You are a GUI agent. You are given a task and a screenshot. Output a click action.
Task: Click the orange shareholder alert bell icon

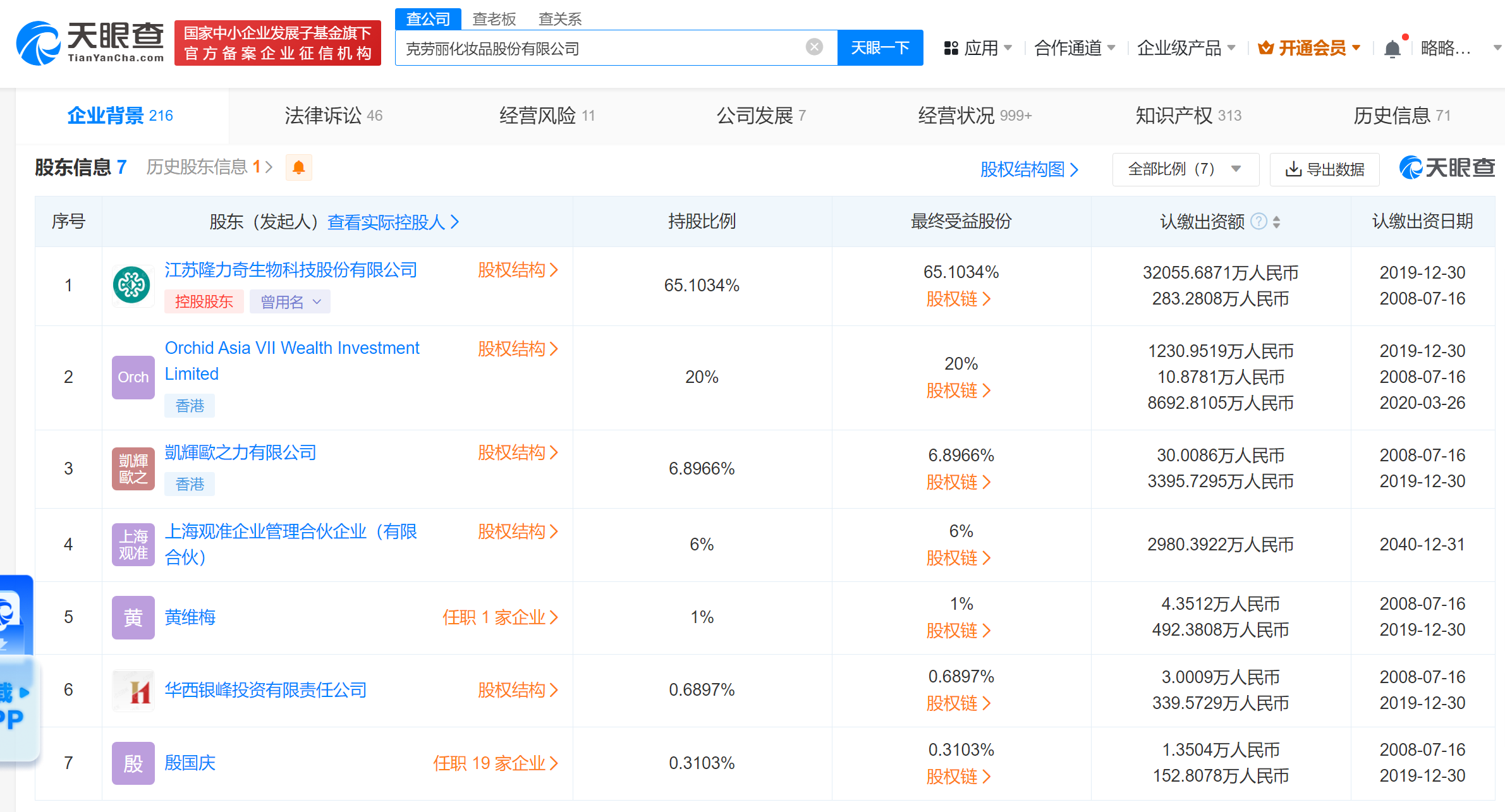298,167
